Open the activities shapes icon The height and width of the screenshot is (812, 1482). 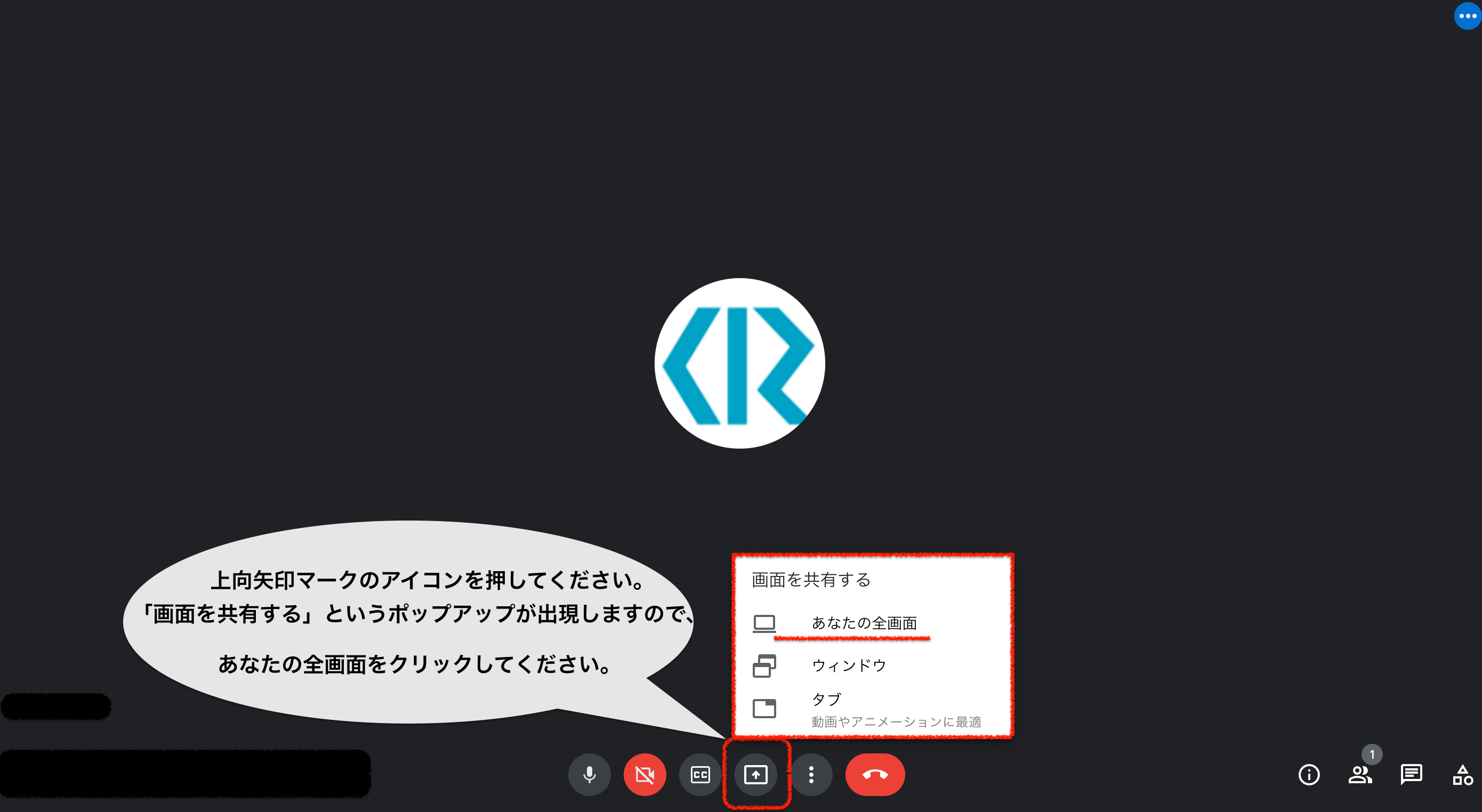click(x=1462, y=775)
